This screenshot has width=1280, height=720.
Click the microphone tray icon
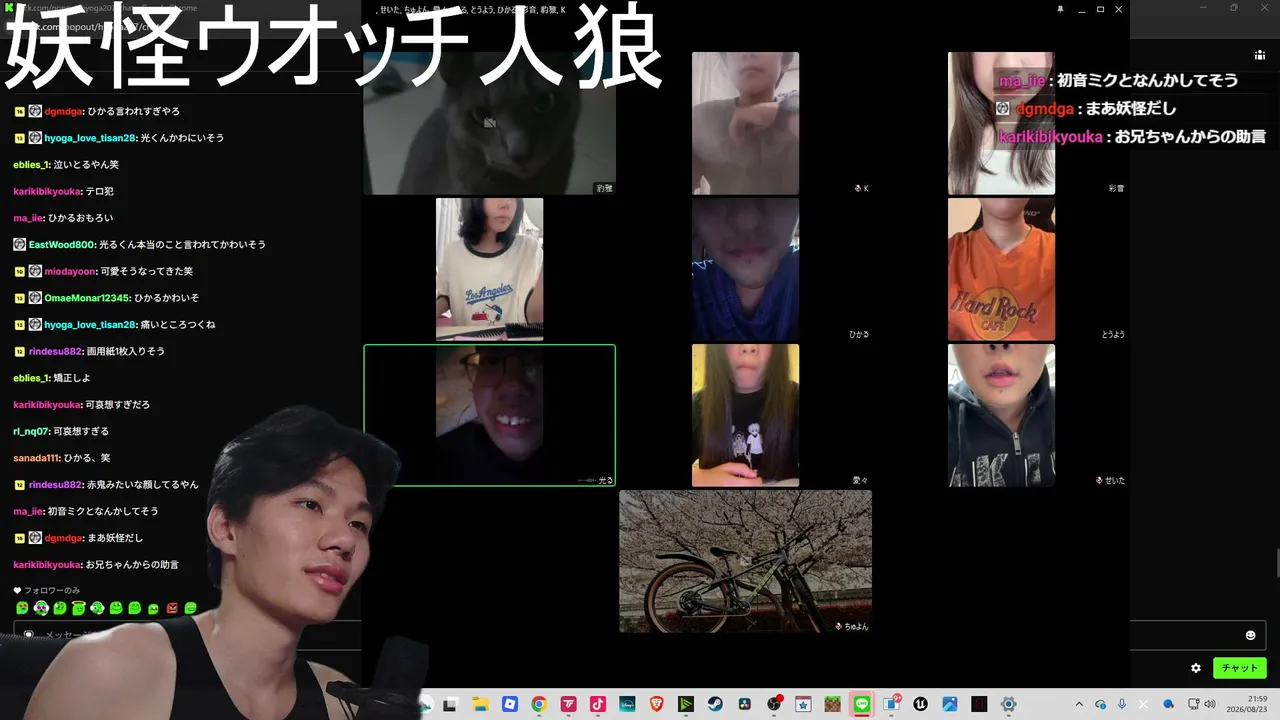[x=1122, y=704]
